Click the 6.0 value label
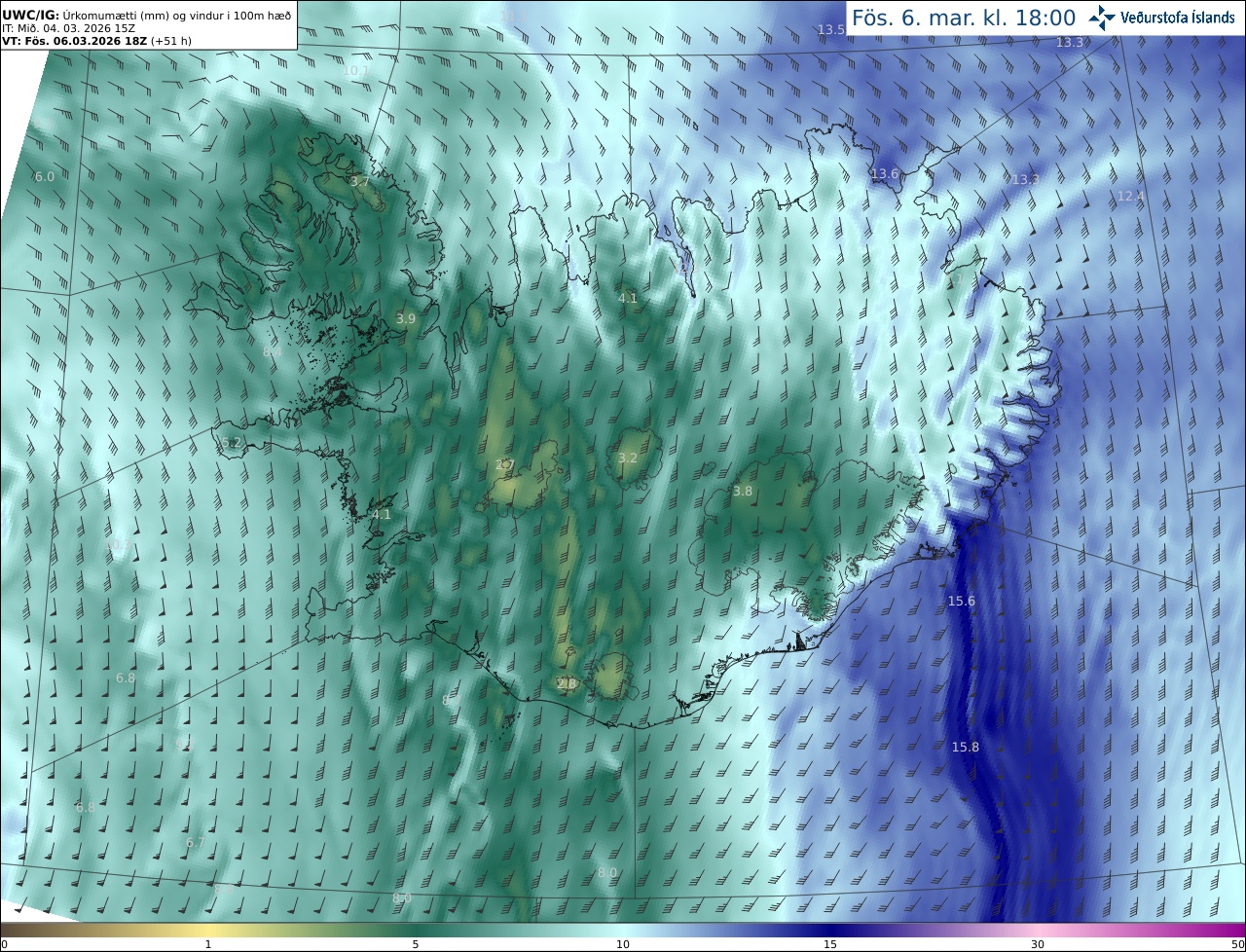Image resolution: width=1246 pixels, height=952 pixels. (x=45, y=176)
